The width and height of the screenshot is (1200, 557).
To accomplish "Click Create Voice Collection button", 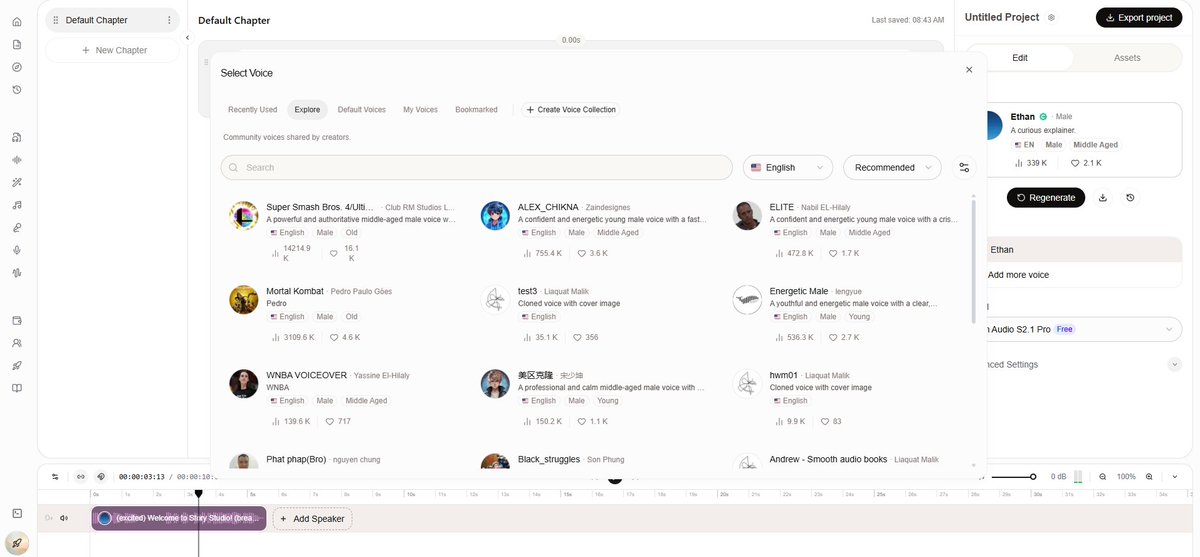I will coord(571,110).
